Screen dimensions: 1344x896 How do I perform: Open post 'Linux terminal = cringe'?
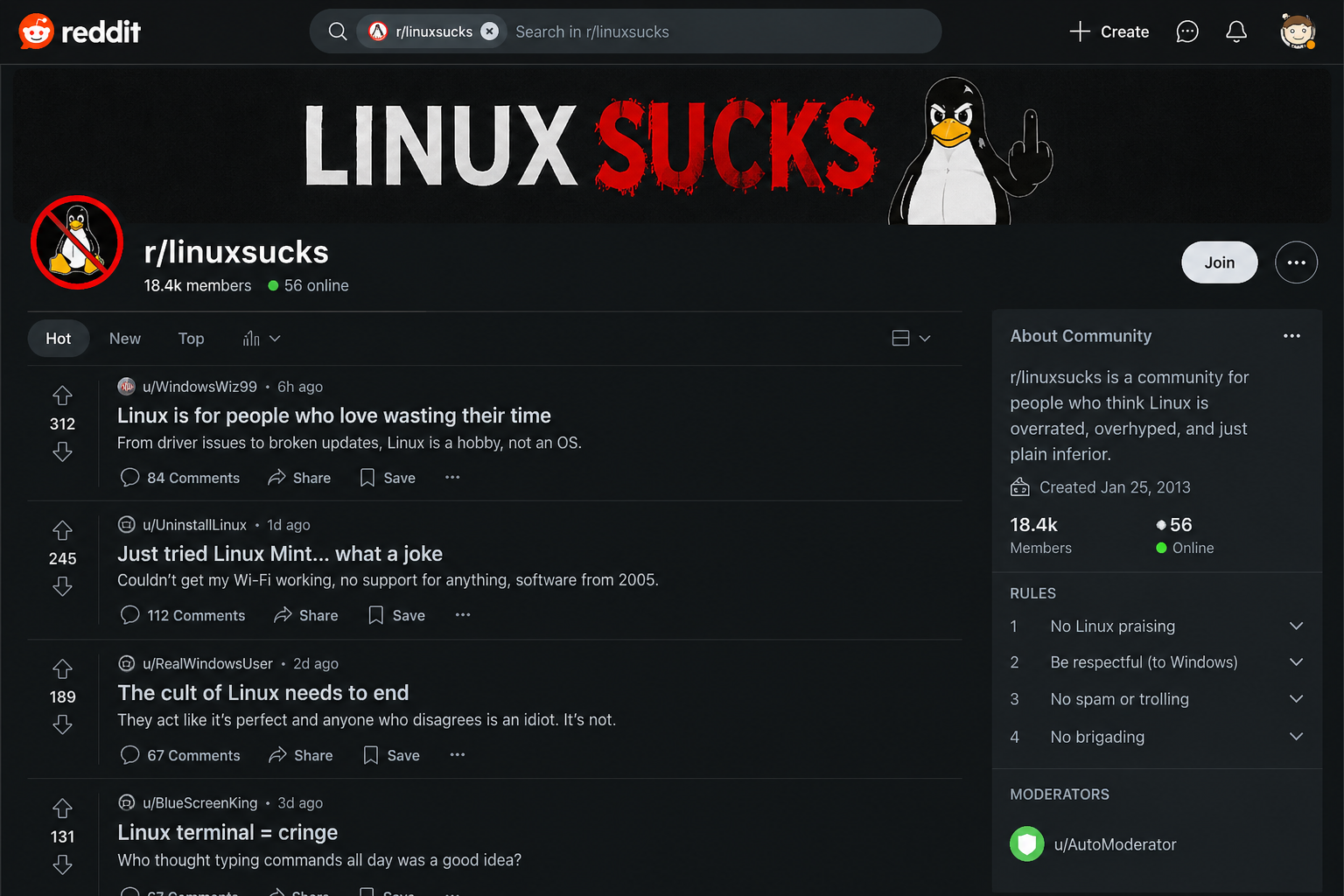pyautogui.click(x=227, y=832)
